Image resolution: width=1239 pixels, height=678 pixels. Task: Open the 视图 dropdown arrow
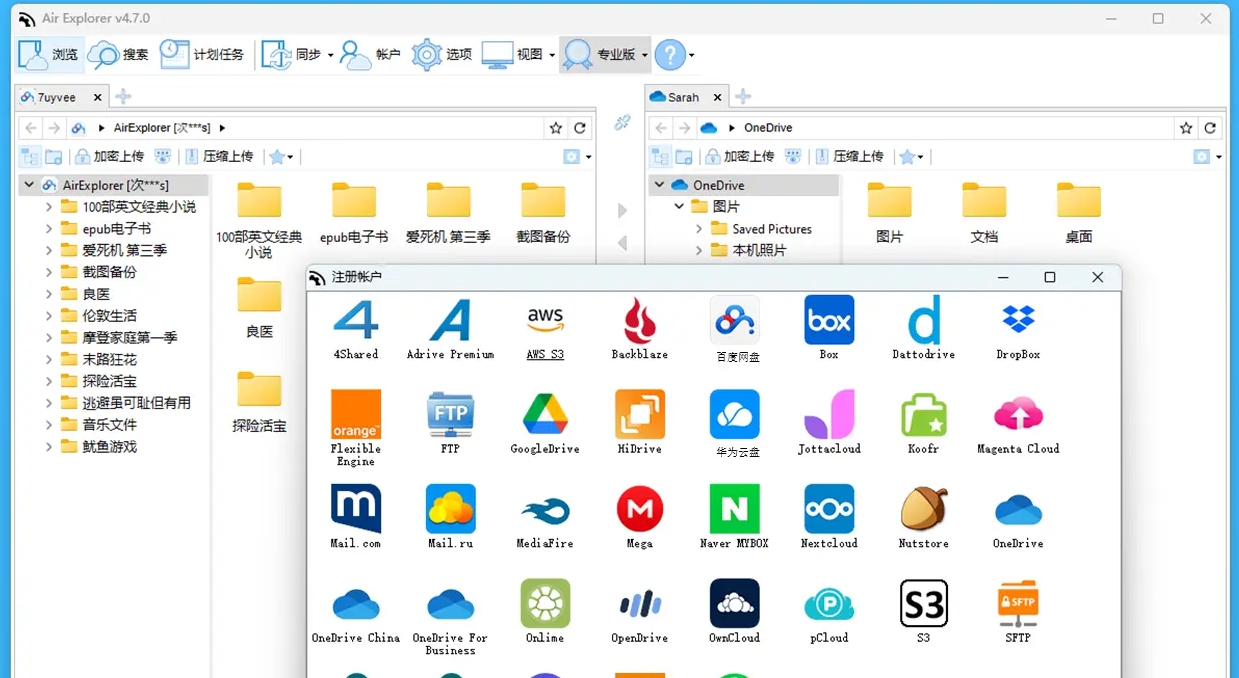552,55
